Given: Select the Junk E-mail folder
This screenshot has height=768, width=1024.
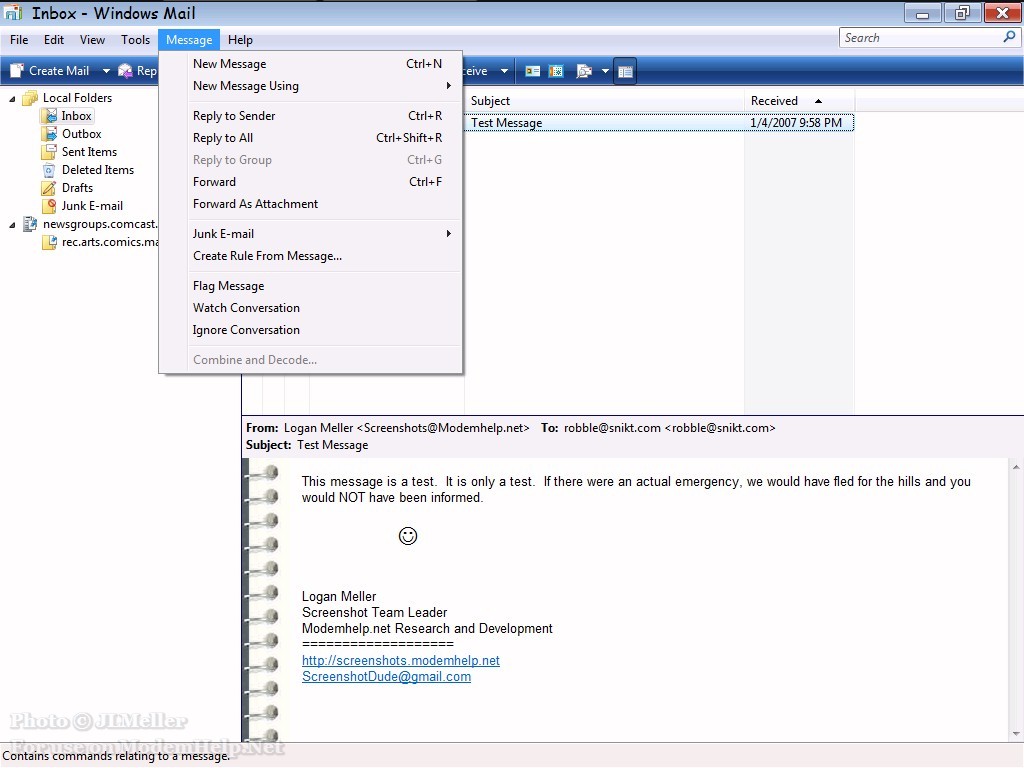Looking at the screenshot, I should [x=92, y=206].
